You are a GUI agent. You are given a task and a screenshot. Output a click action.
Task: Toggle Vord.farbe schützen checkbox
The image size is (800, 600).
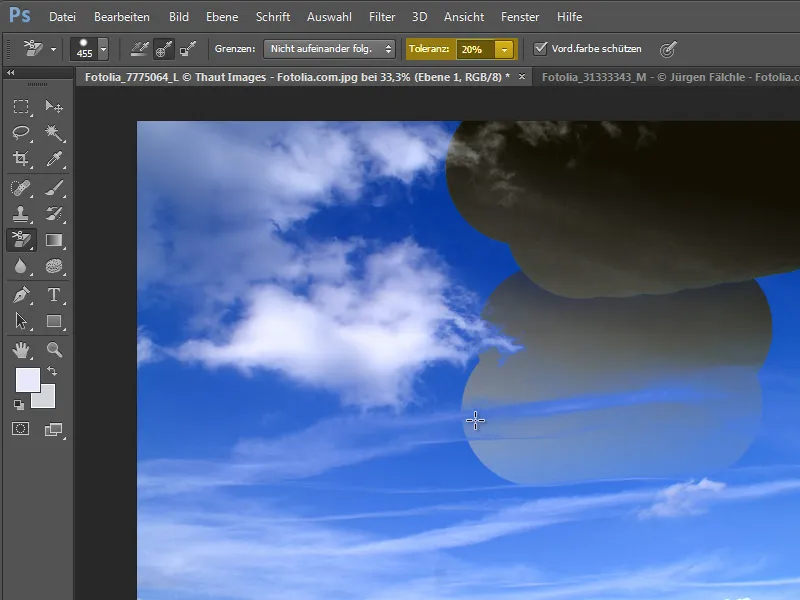coord(540,48)
